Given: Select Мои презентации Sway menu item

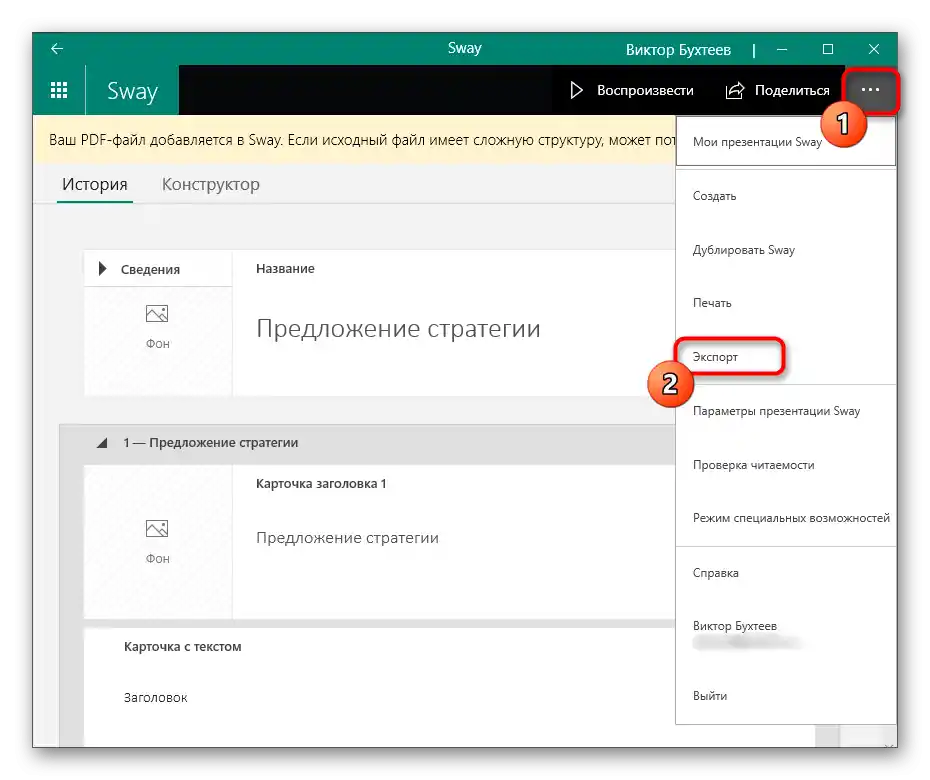Looking at the screenshot, I should [x=785, y=142].
